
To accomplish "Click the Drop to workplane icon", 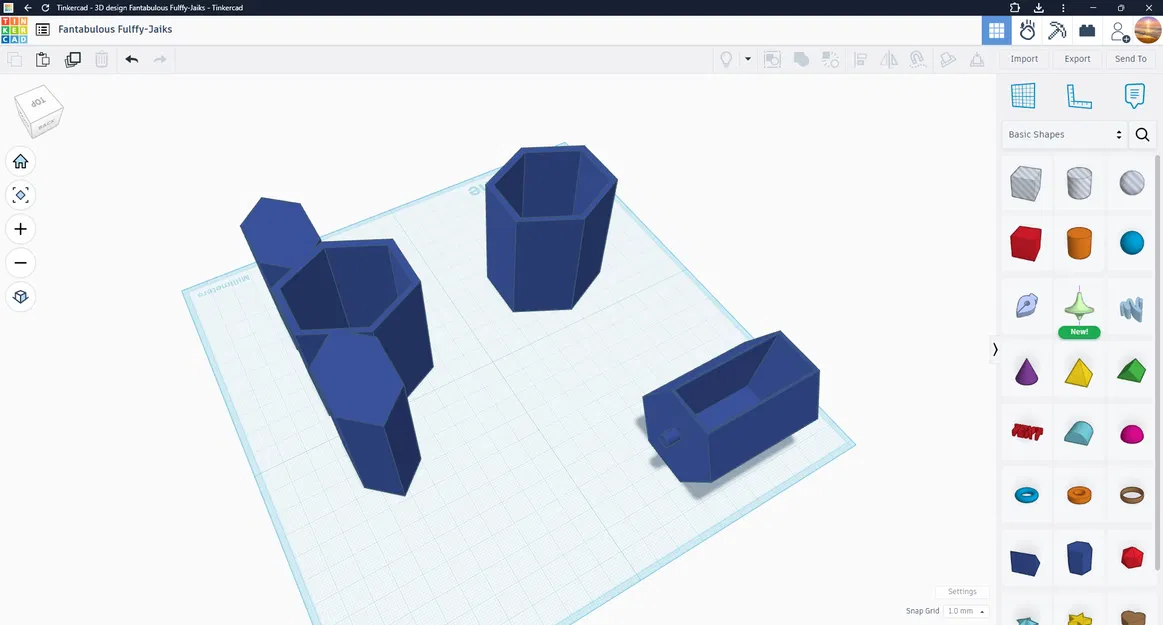I will pyautogui.click(x=977, y=59).
